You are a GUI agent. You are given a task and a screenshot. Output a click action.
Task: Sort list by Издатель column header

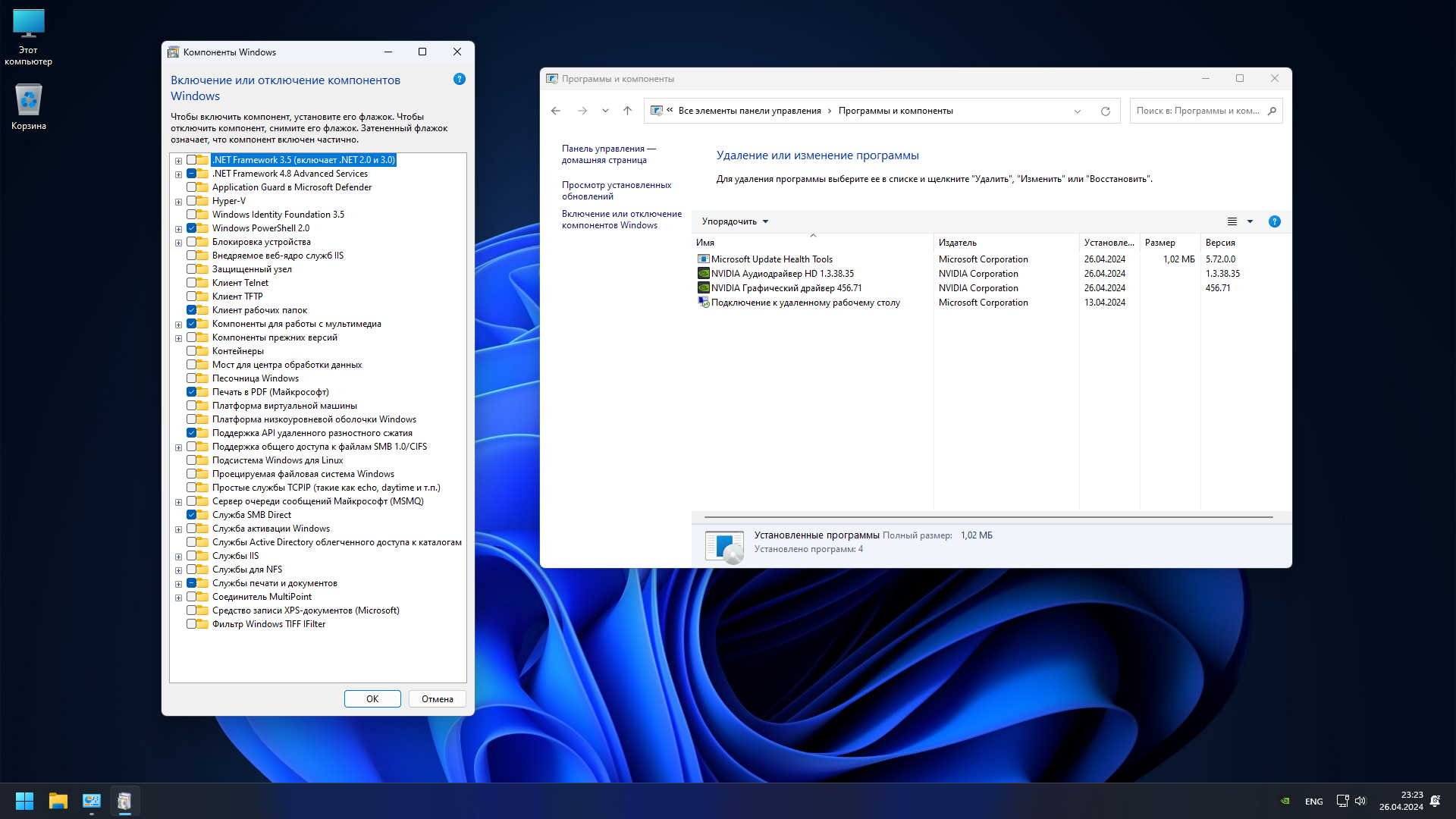pyautogui.click(x=957, y=243)
